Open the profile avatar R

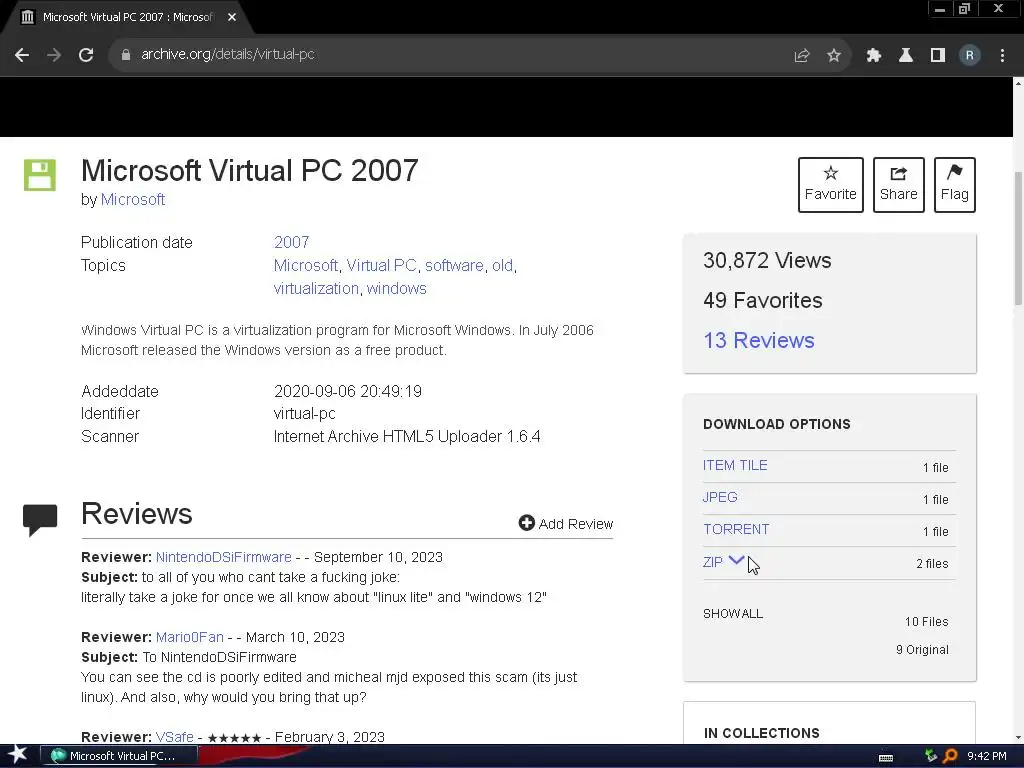(970, 56)
